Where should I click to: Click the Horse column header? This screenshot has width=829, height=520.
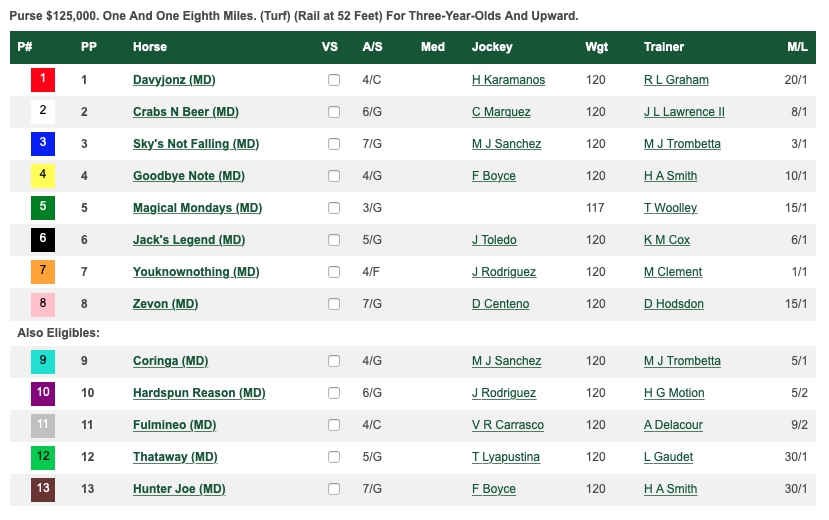(150, 47)
